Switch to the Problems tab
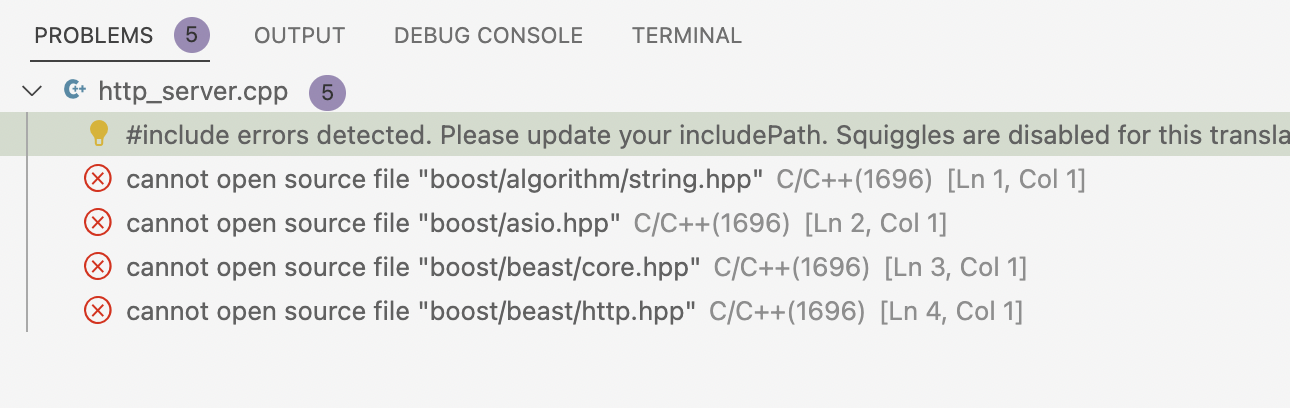 click(93, 36)
